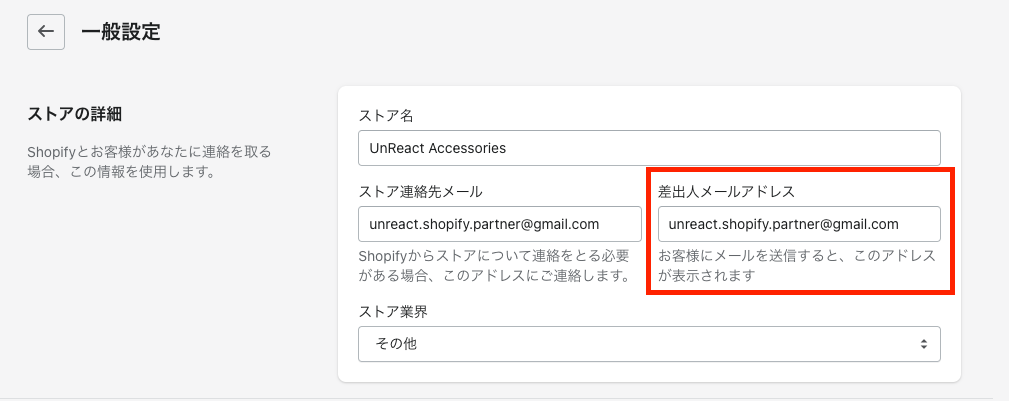The image size is (1009, 401).
Task: Click the 差出人メールアドレス input field
Action: (798, 224)
